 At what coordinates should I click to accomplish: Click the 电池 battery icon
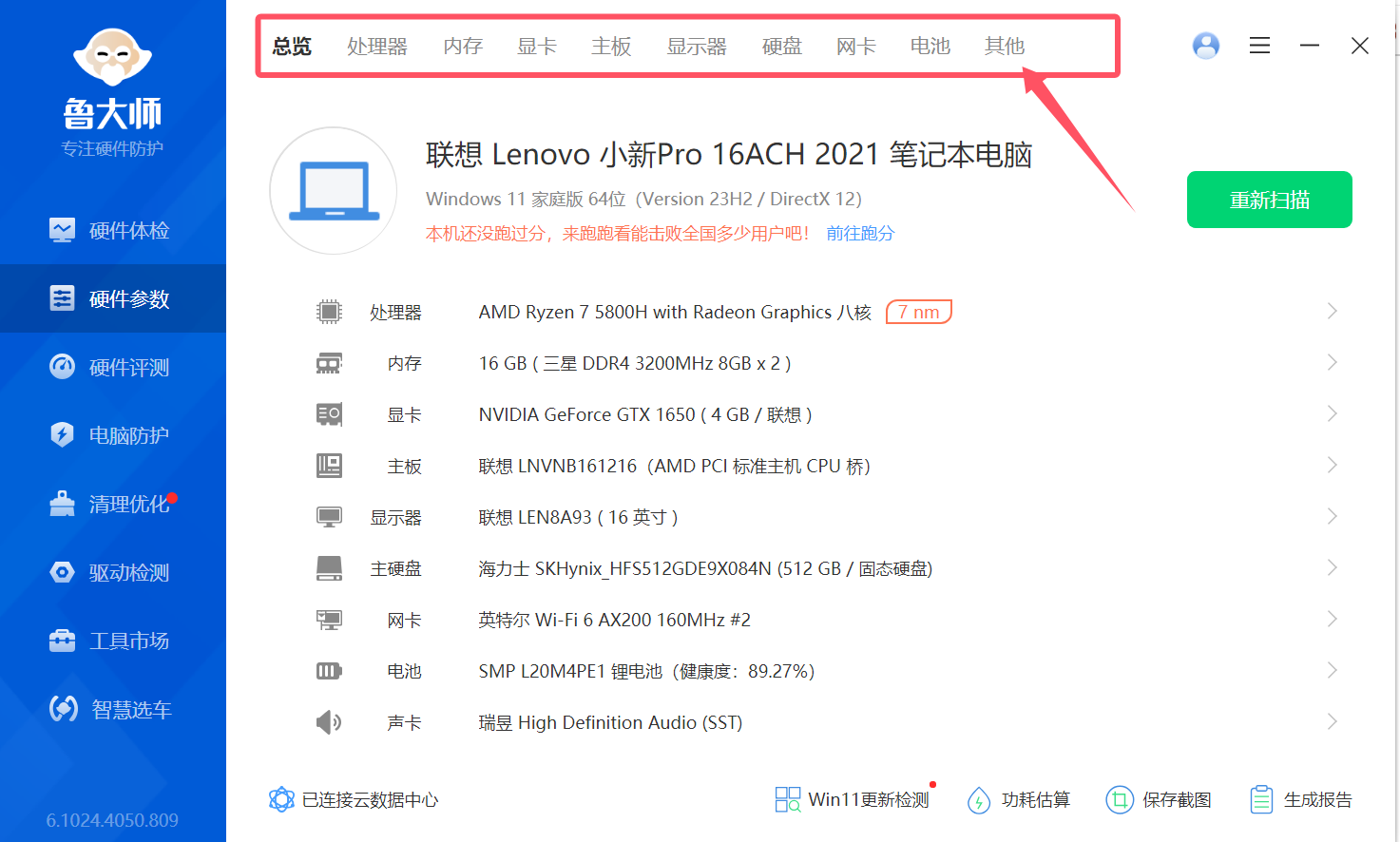pos(329,671)
